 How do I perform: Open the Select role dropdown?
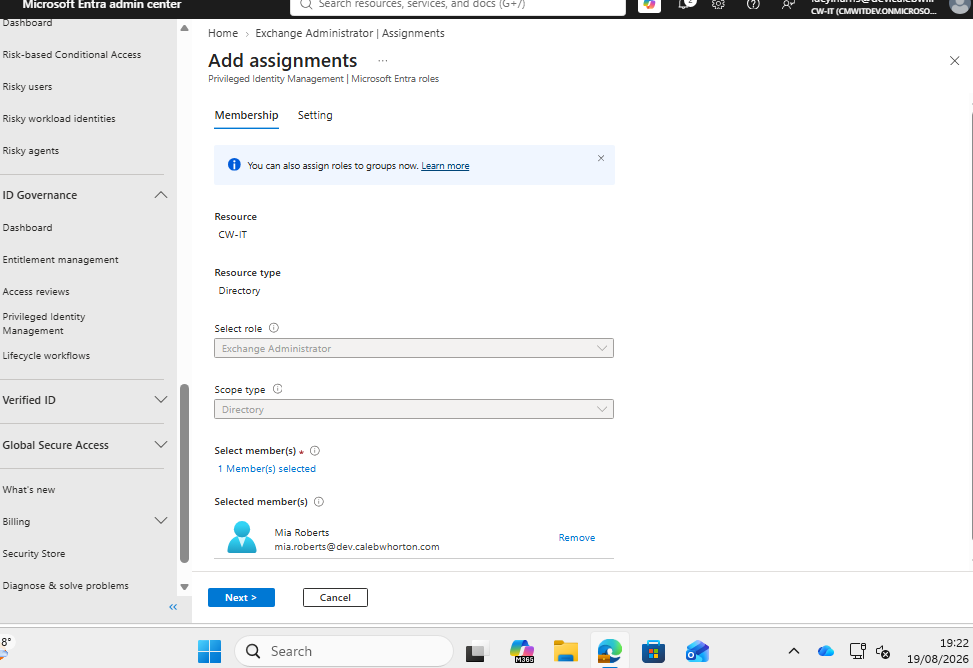tap(414, 348)
